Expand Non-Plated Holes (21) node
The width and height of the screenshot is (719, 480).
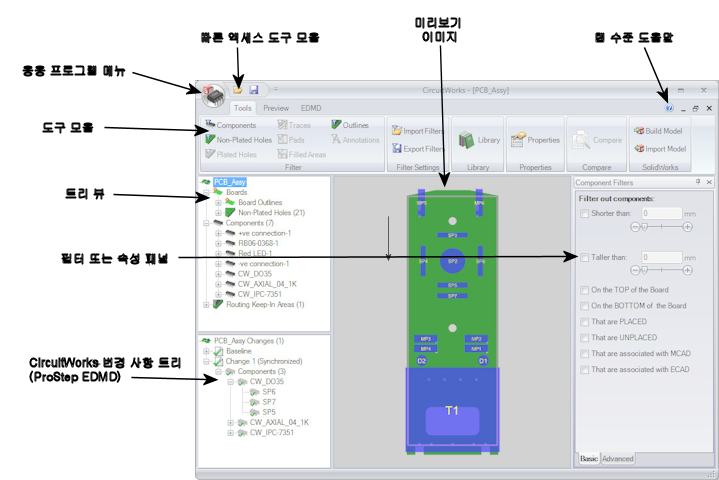tap(218, 213)
